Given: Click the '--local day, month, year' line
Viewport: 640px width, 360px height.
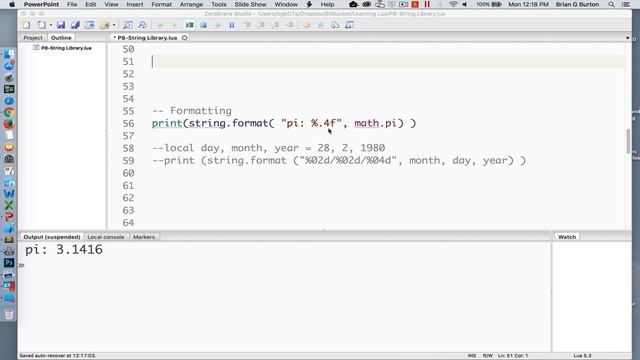Looking at the screenshot, I should [268, 148].
